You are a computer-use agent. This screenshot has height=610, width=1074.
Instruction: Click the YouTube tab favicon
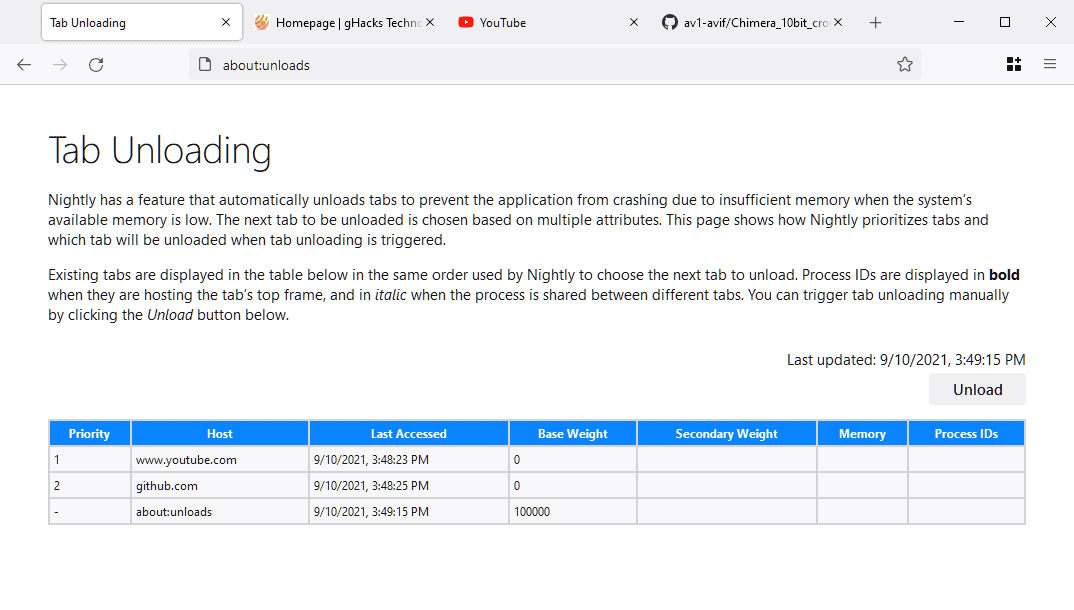[466, 23]
